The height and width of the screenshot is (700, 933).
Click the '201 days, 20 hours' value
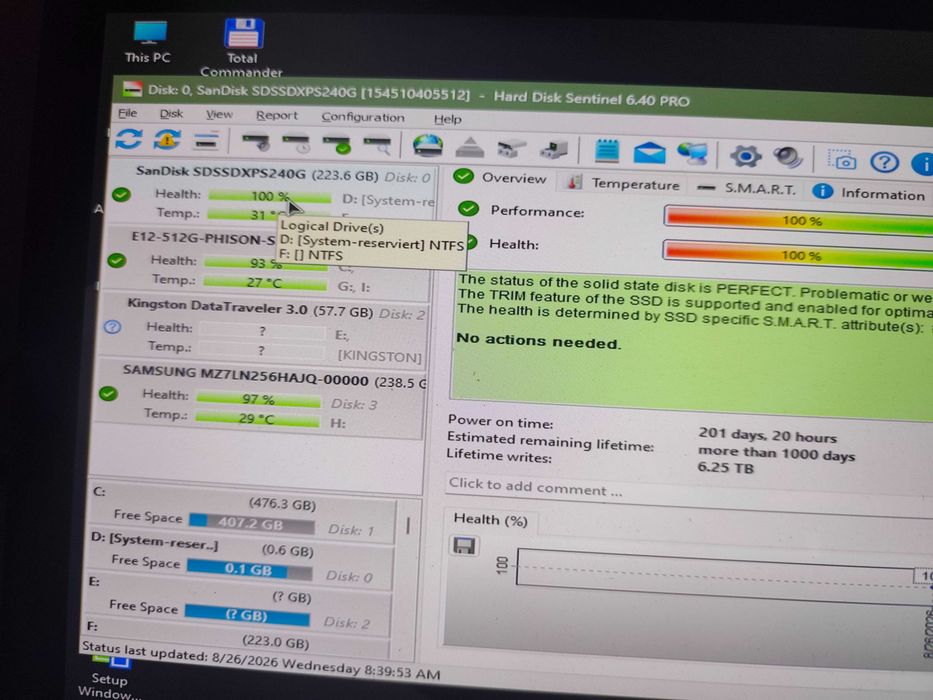[x=768, y=435]
